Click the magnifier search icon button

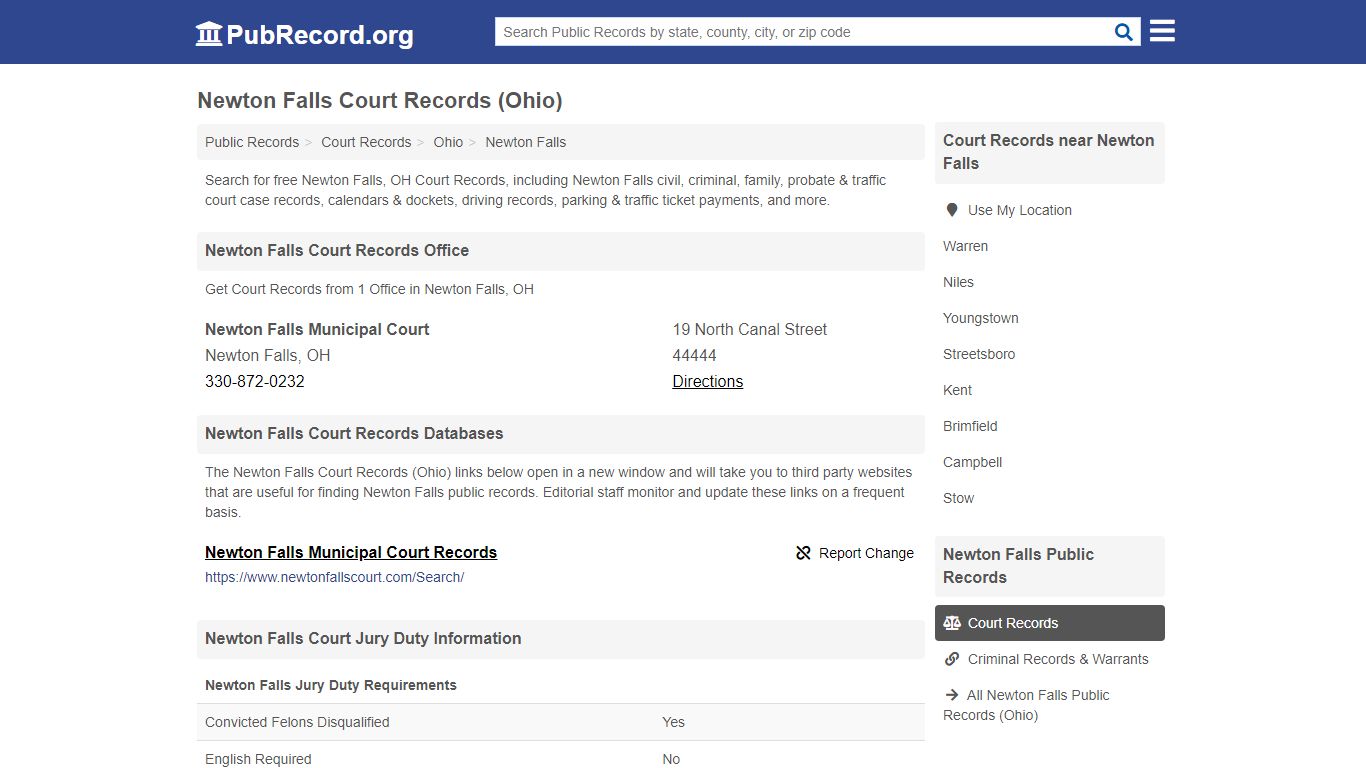pos(1124,32)
